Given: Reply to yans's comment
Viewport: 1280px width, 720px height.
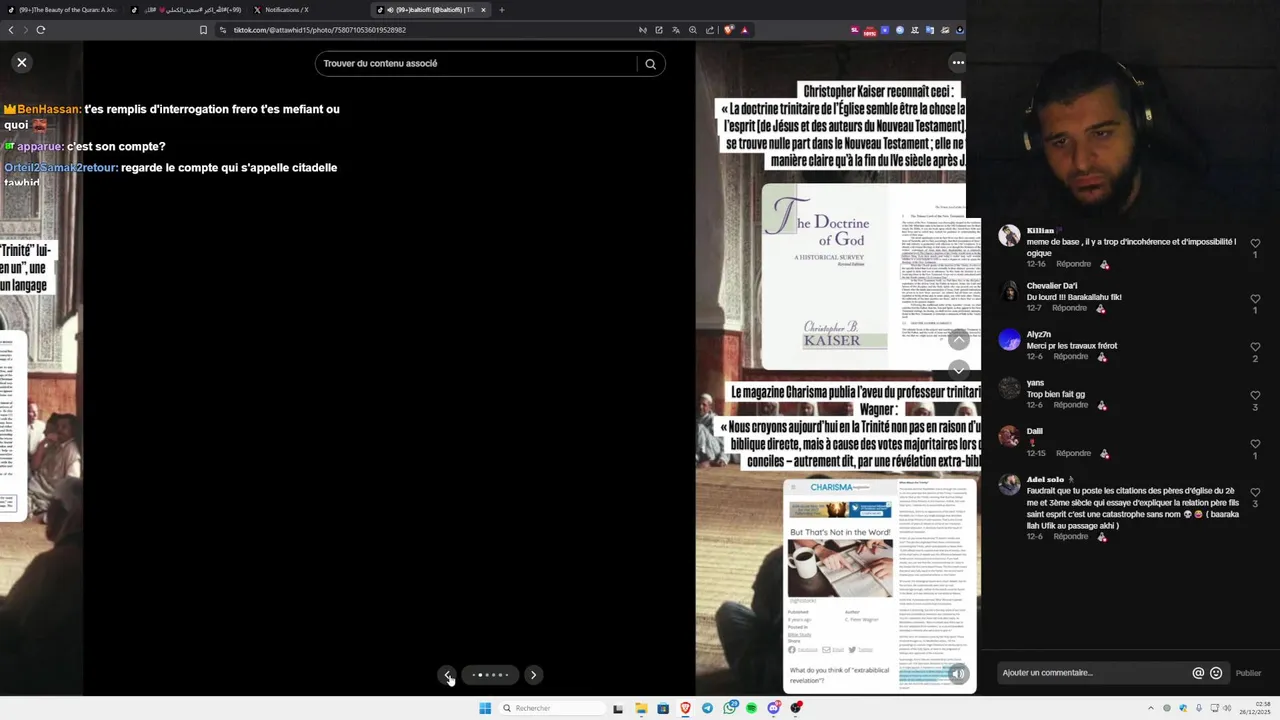Looking at the screenshot, I should [x=1070, y=405].
